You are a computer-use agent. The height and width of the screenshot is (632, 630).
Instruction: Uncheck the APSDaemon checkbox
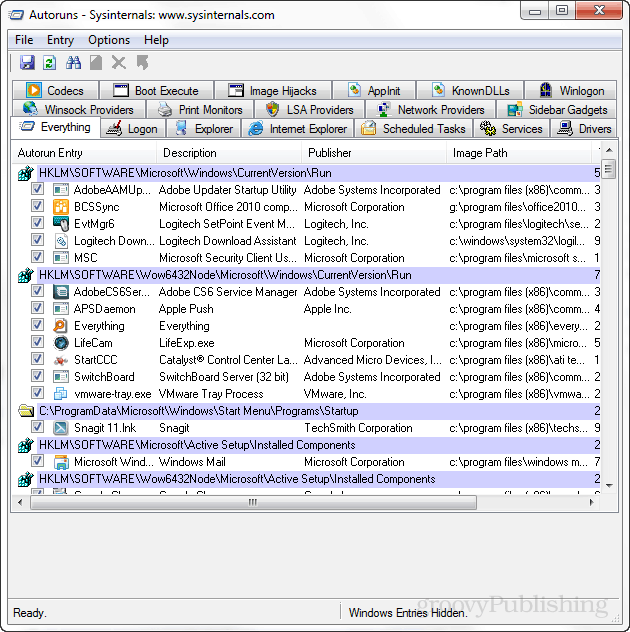pos(37,308)
